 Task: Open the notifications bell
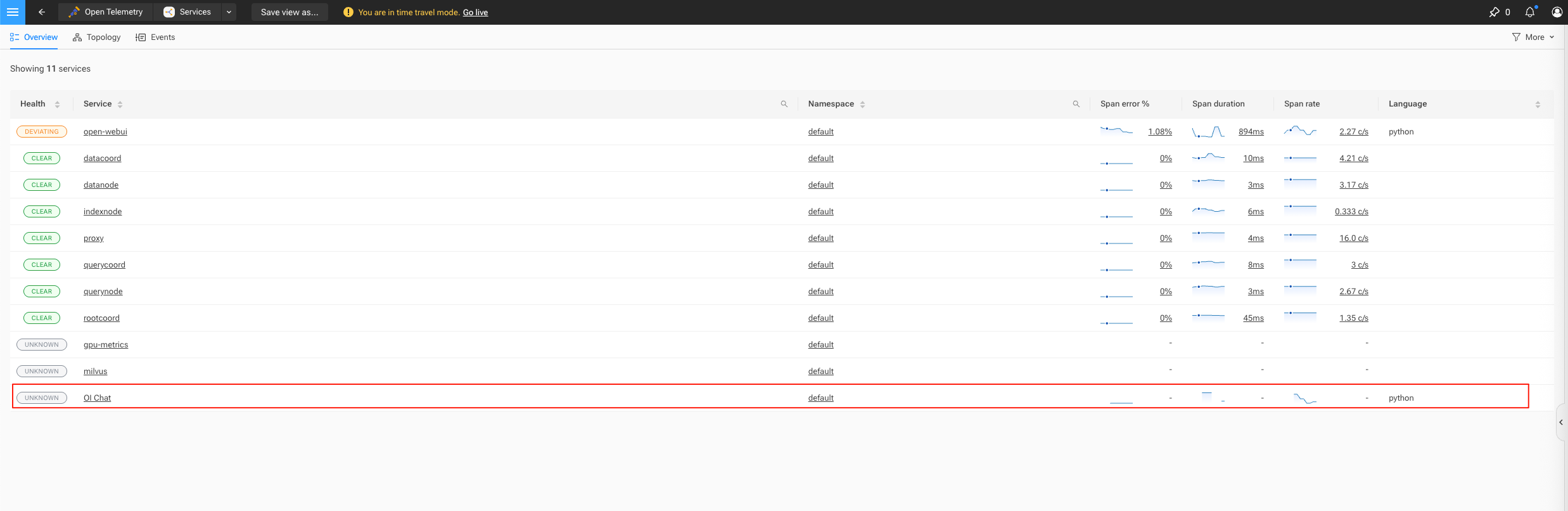click(1530, 12)
